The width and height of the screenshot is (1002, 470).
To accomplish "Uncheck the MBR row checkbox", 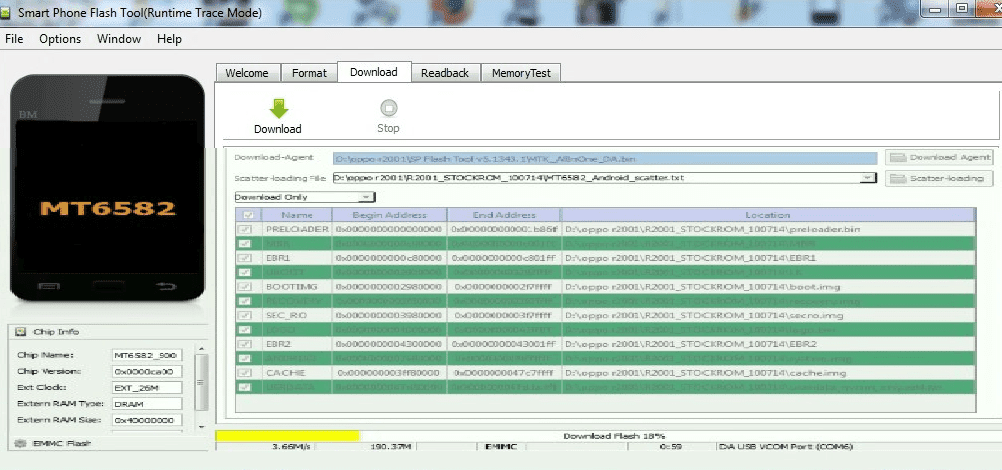I will click(245, 244).
